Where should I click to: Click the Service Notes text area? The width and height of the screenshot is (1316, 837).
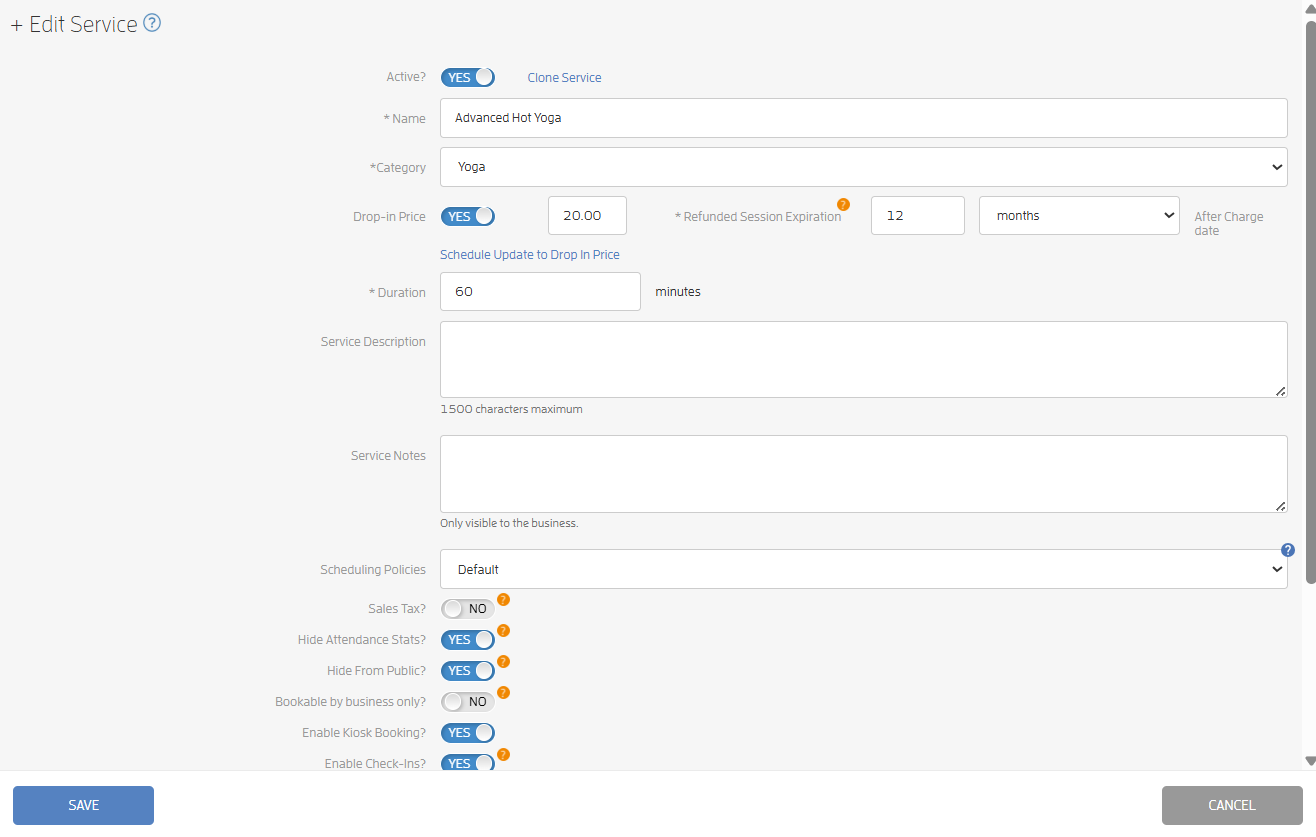pos(863,474)
